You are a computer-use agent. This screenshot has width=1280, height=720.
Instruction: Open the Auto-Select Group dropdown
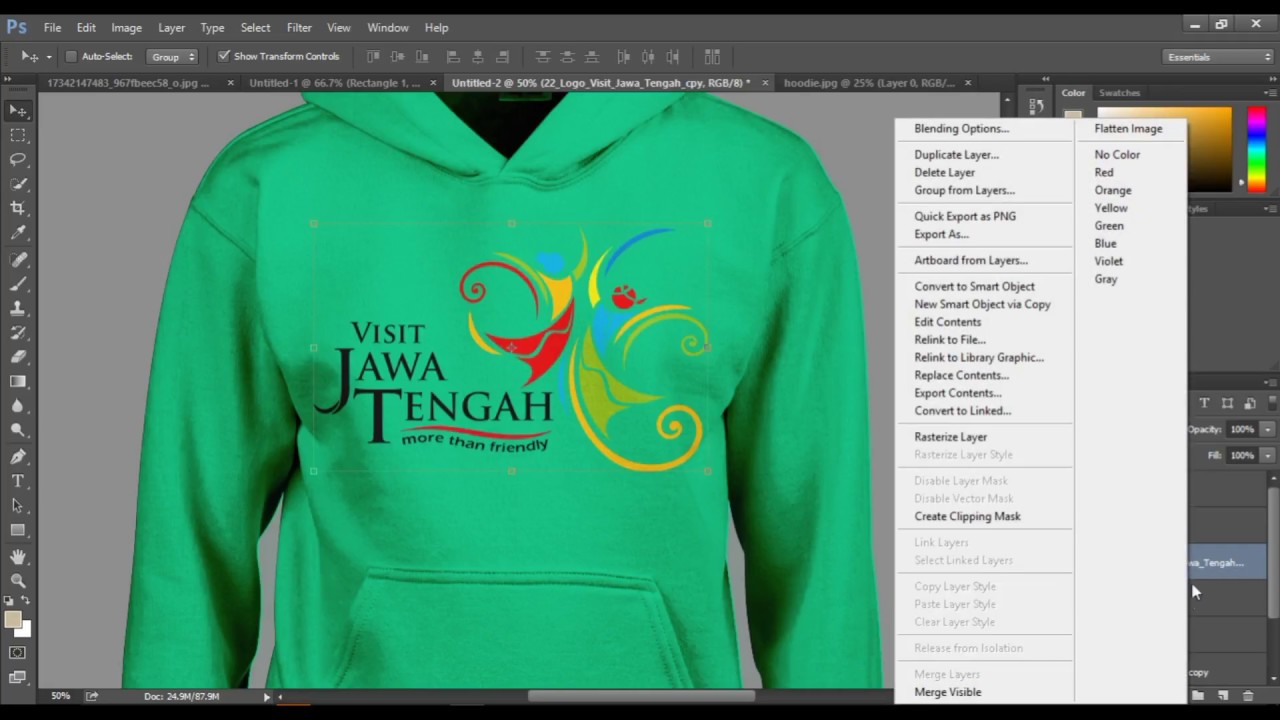[x=172, y=57]
